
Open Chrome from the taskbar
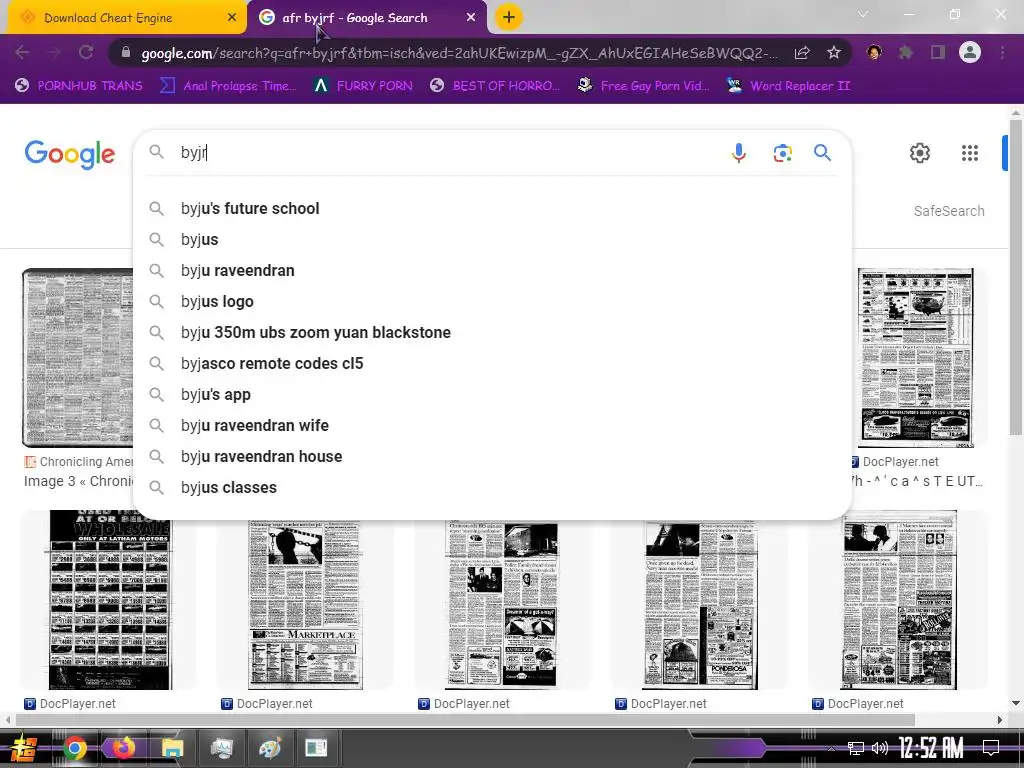click(75, 748)
